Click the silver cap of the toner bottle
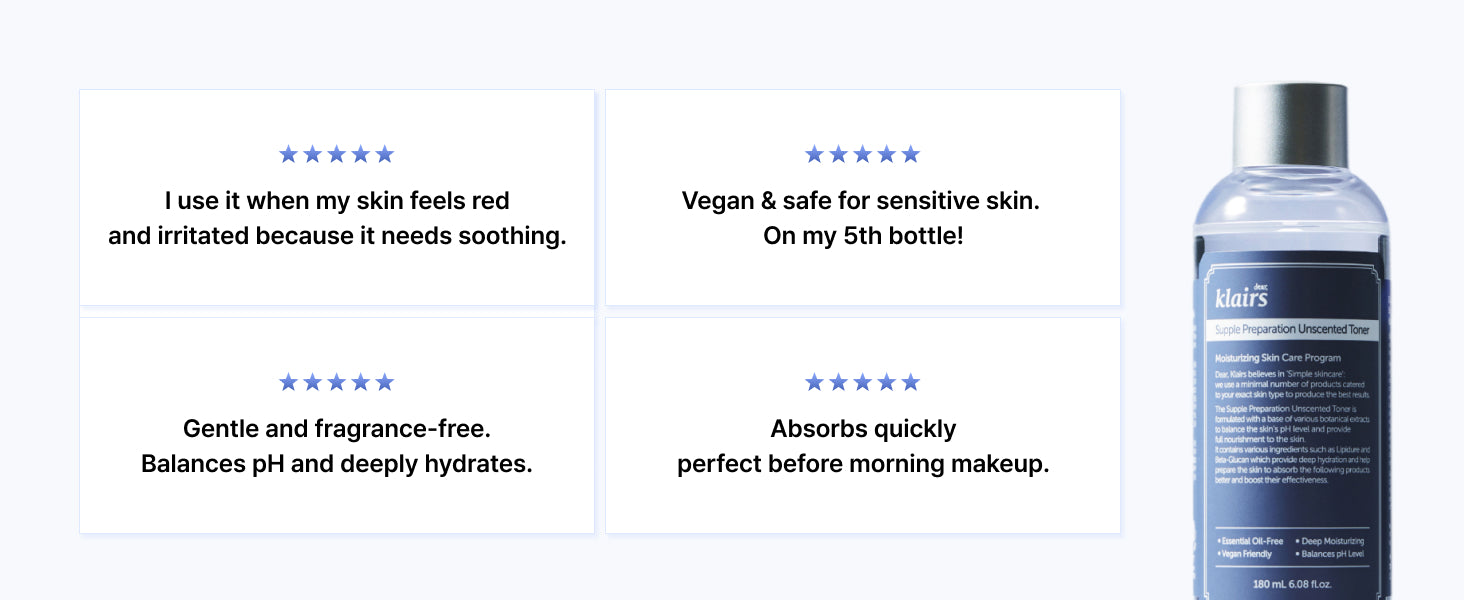 1290,125
